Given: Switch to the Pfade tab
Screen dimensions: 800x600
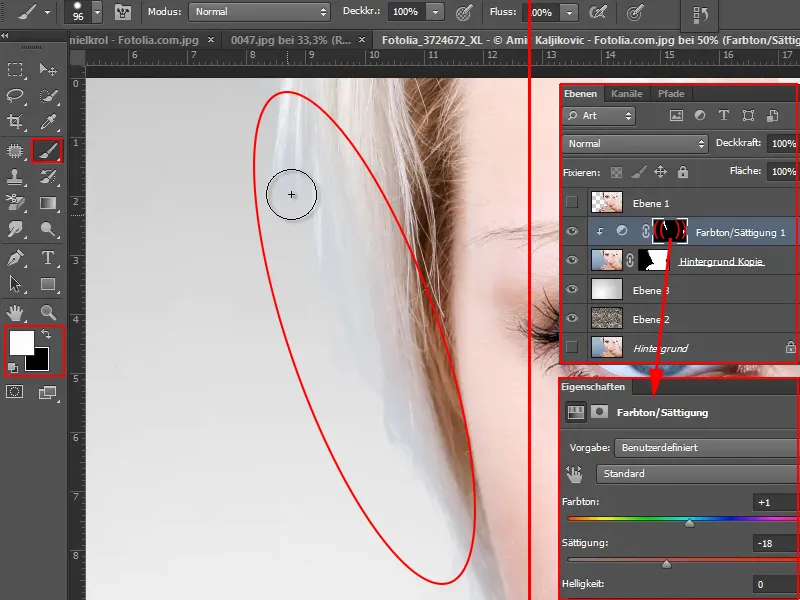Looking at the screenshot, I should pos(671,94).
